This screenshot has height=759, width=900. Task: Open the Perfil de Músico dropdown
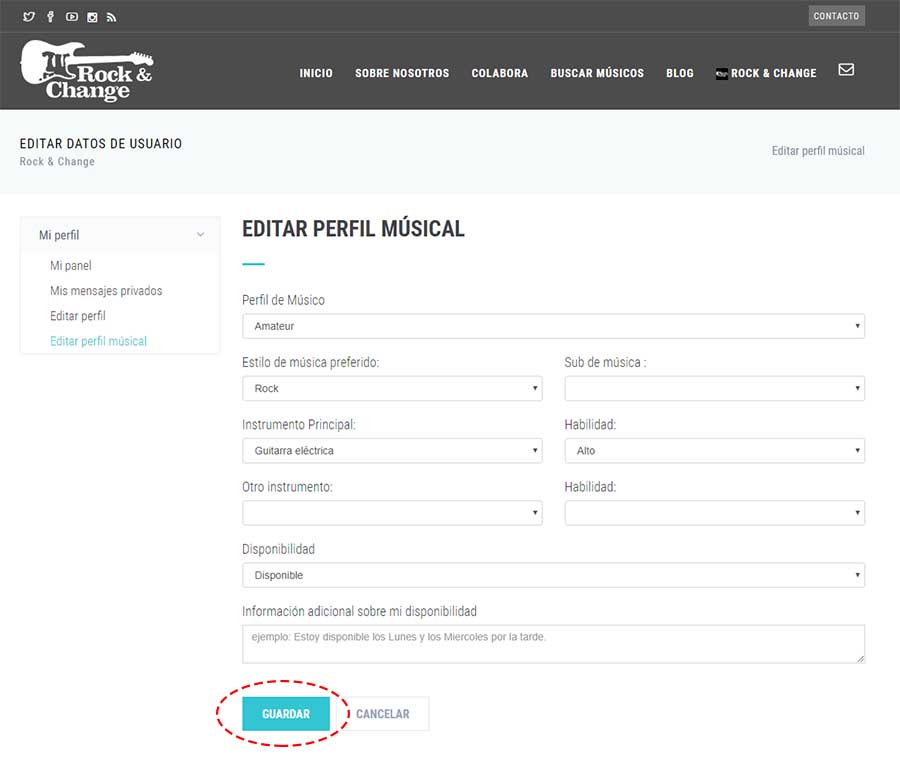coord(553,326)
